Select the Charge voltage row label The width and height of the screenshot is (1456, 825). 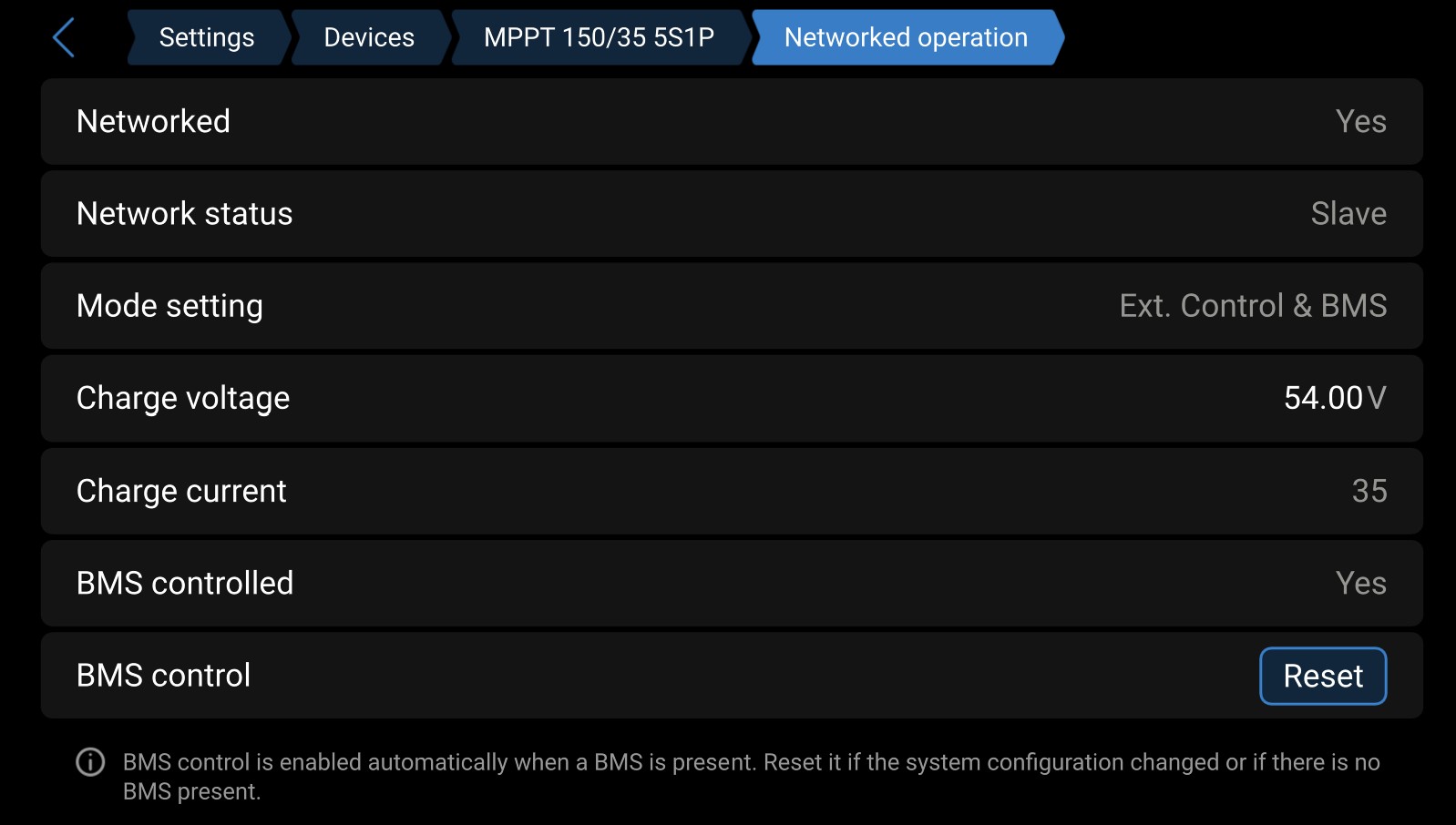[183, 399]
